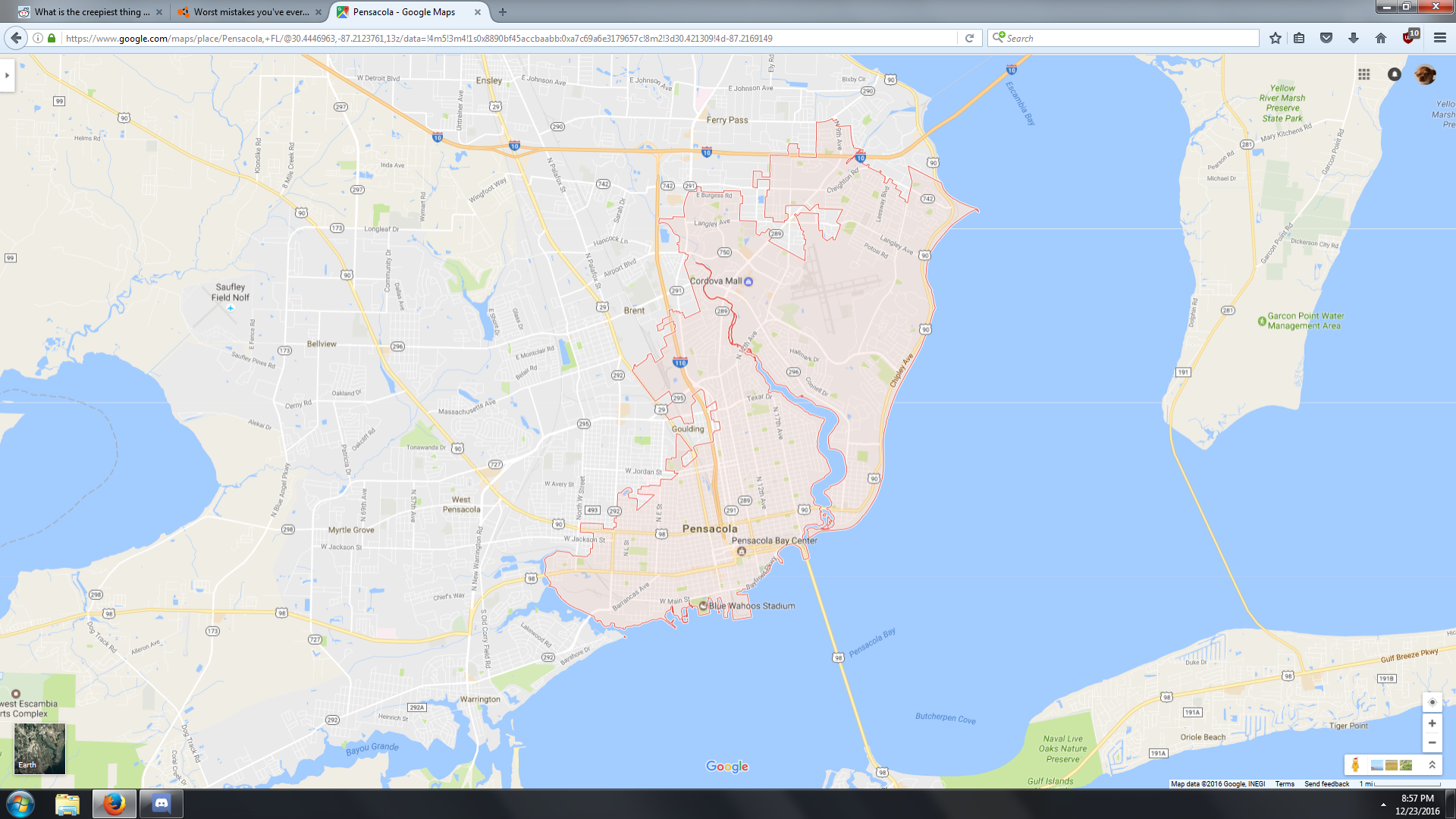
Task: Click the Blue Wahoos Stadium marker icon
Action: tap(703, 606)
